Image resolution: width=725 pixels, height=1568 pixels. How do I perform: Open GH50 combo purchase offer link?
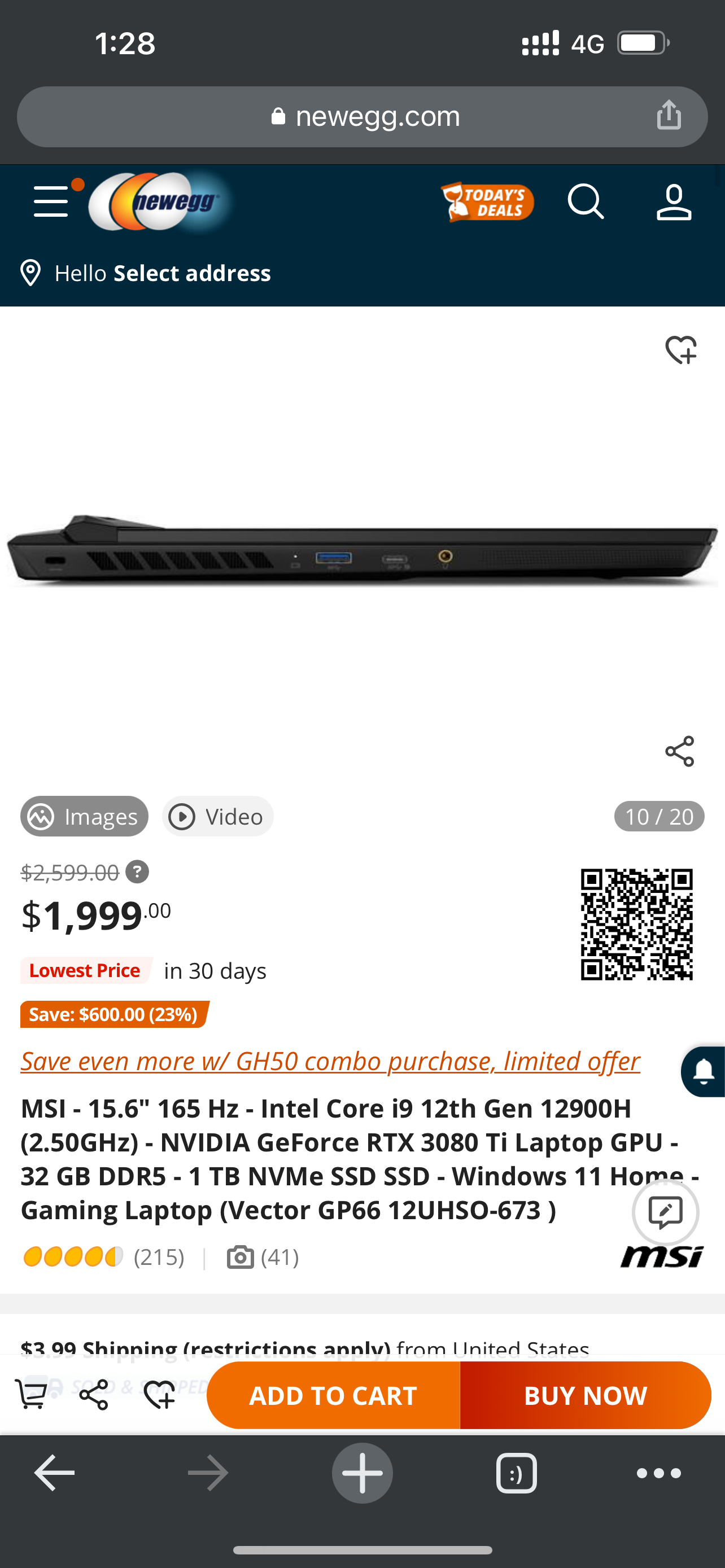[330, 1061]
